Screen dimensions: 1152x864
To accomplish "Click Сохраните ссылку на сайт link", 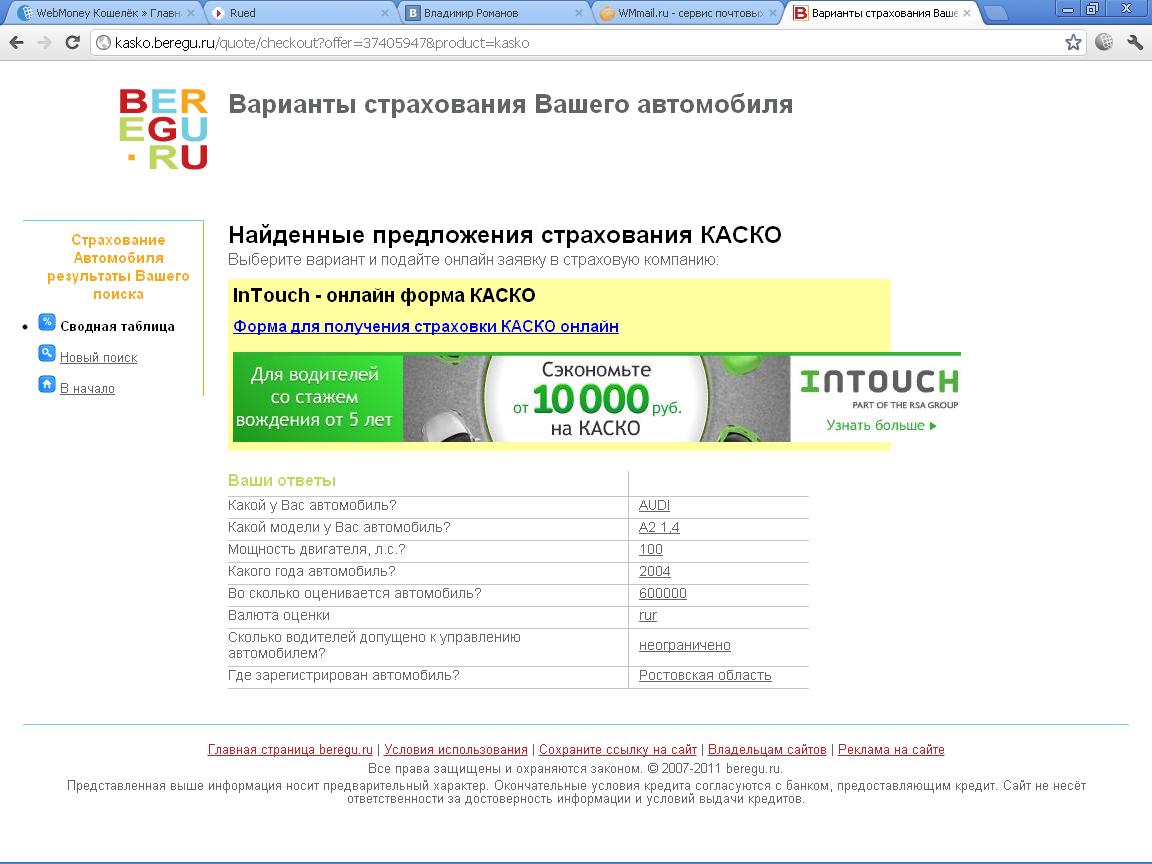I will point(618,750).
